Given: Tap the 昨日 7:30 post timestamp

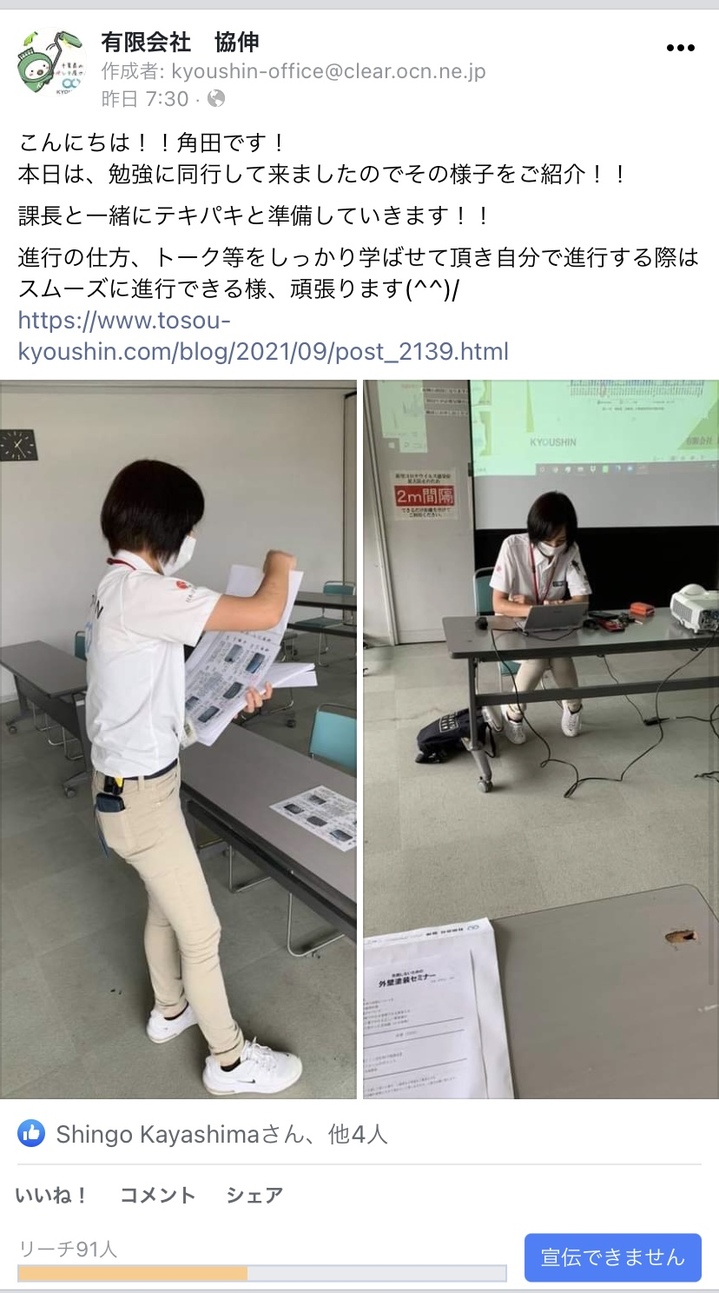Looking at the screenshot, I should click(145, 99).
